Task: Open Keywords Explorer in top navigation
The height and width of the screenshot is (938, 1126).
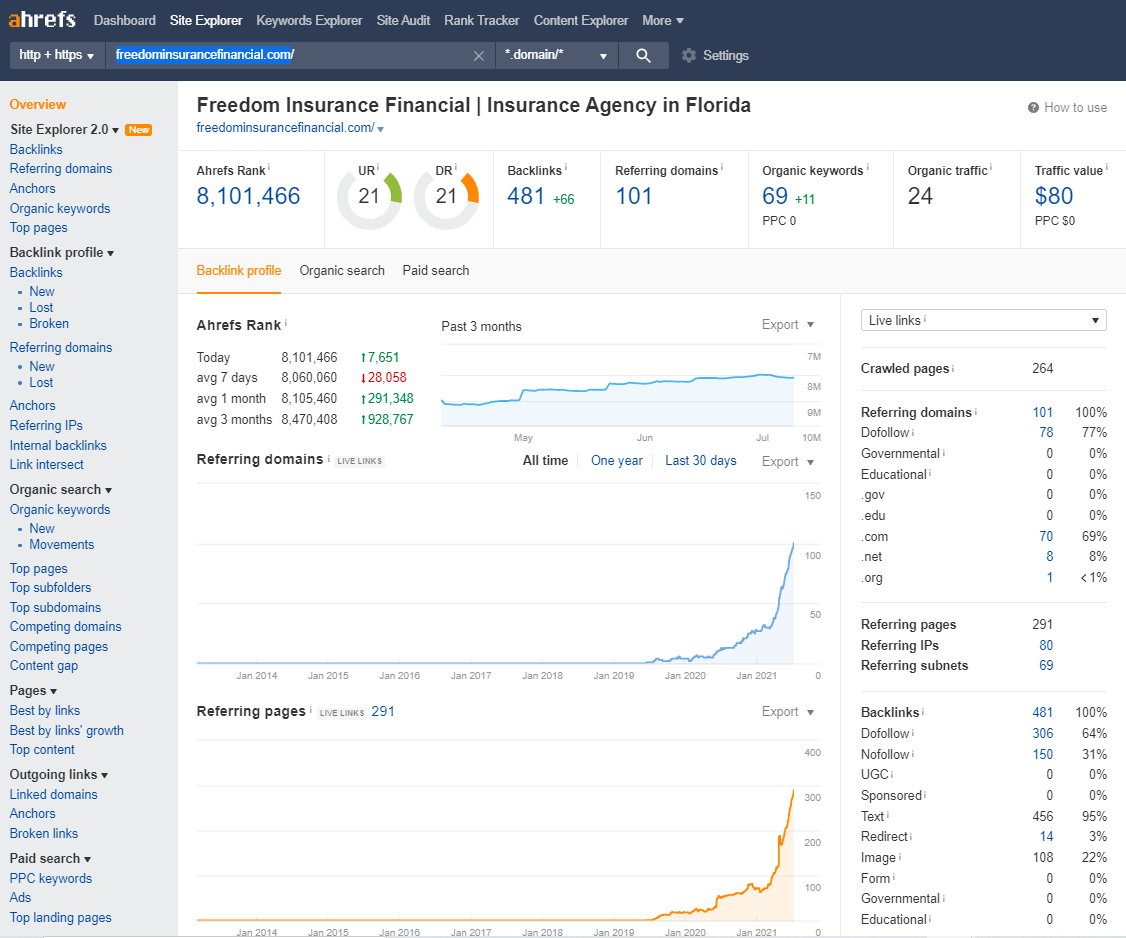Action: click(310, 21)
